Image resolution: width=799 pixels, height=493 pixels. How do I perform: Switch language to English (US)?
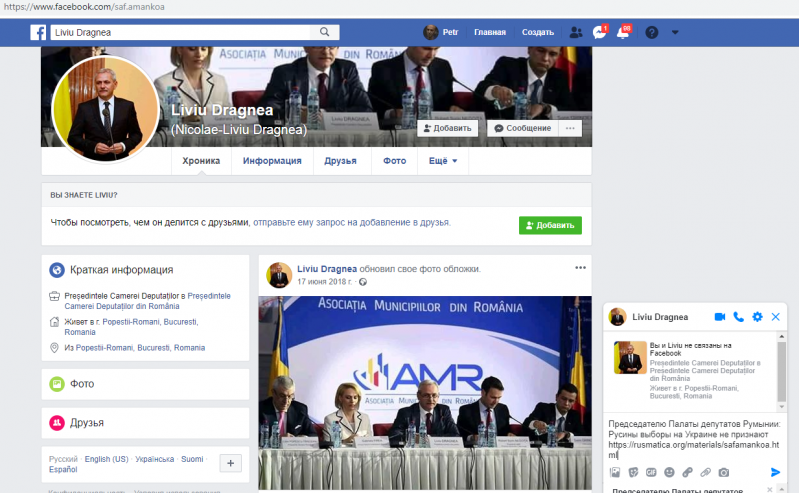[x=106, y=459]
